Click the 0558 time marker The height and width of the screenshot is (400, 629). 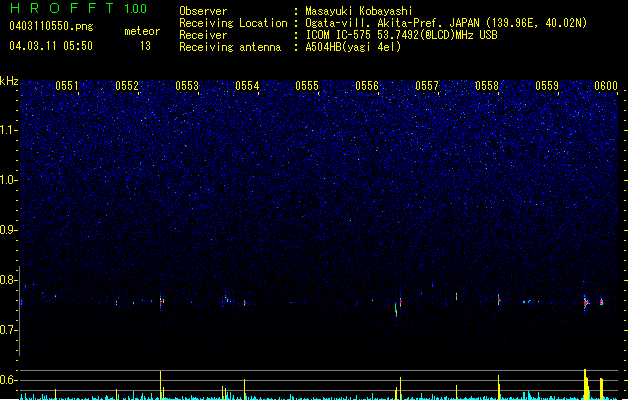click(487, 86)
